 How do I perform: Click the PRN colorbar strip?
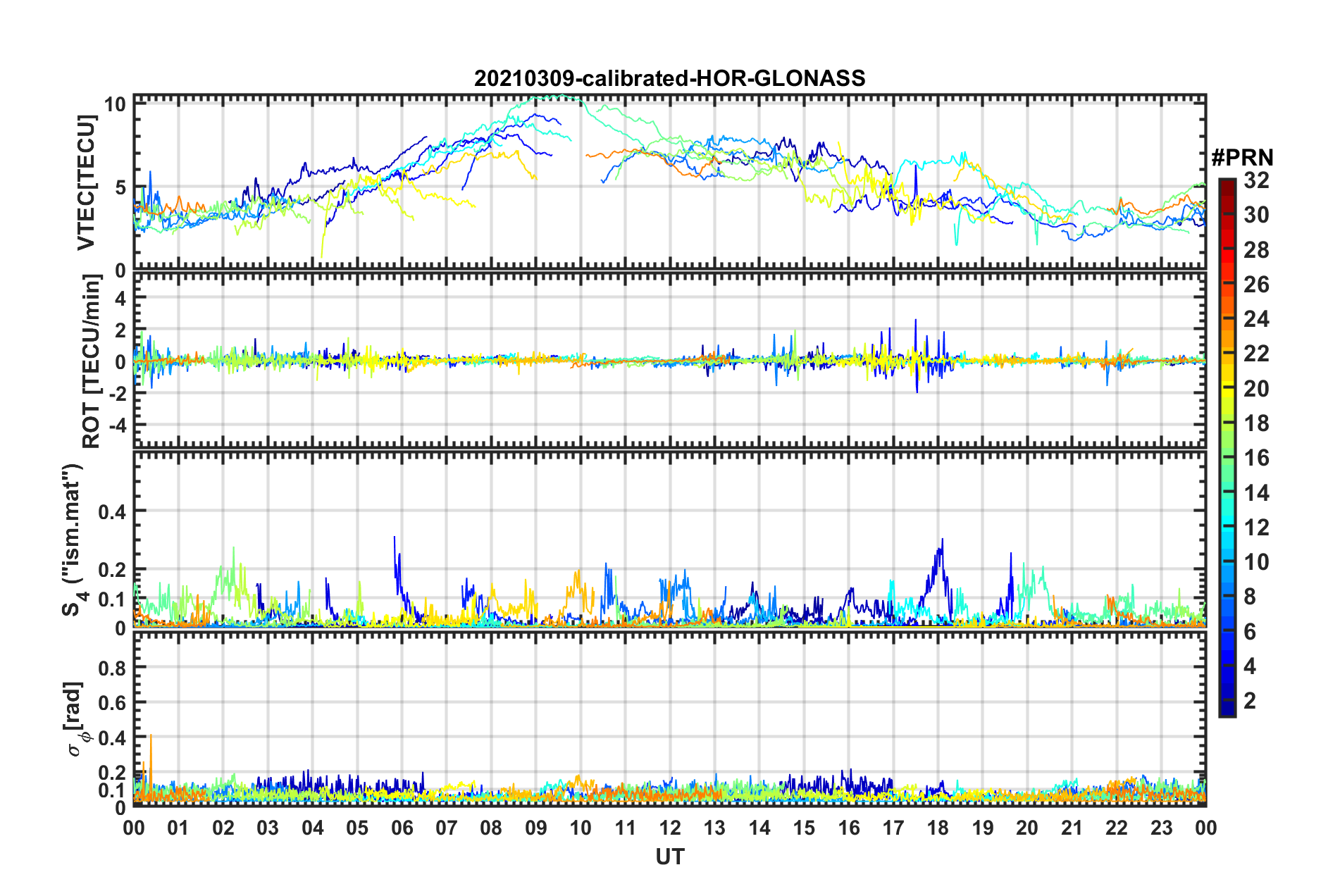click(x=1227, y=447)
